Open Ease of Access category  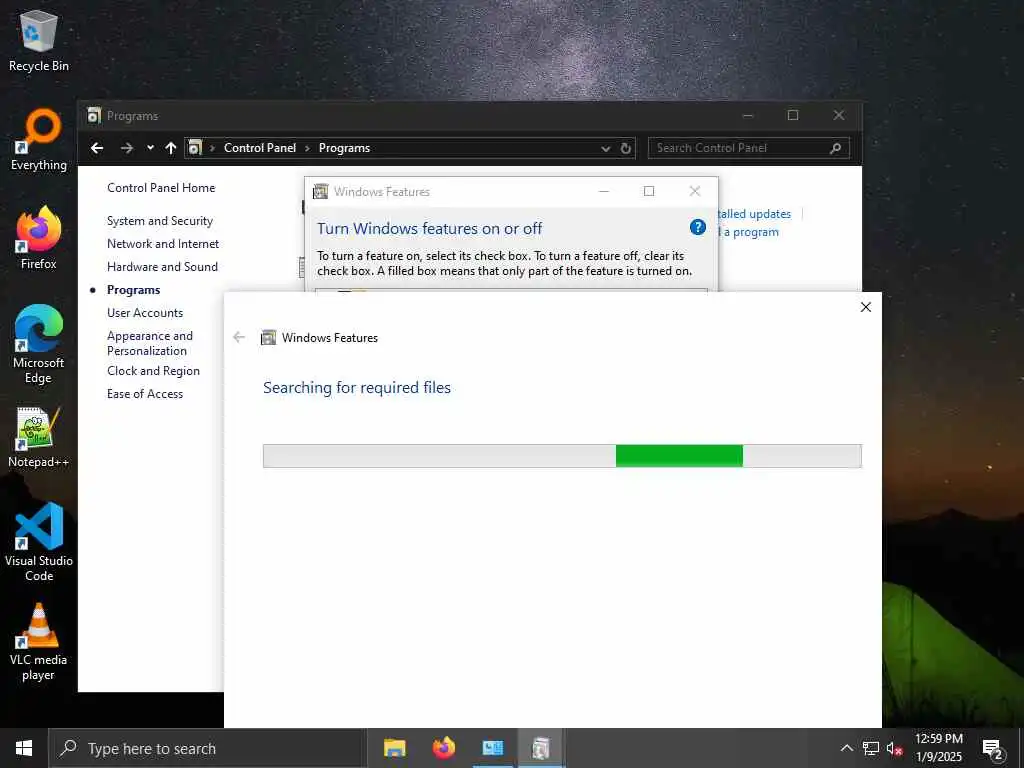point(145,394)
